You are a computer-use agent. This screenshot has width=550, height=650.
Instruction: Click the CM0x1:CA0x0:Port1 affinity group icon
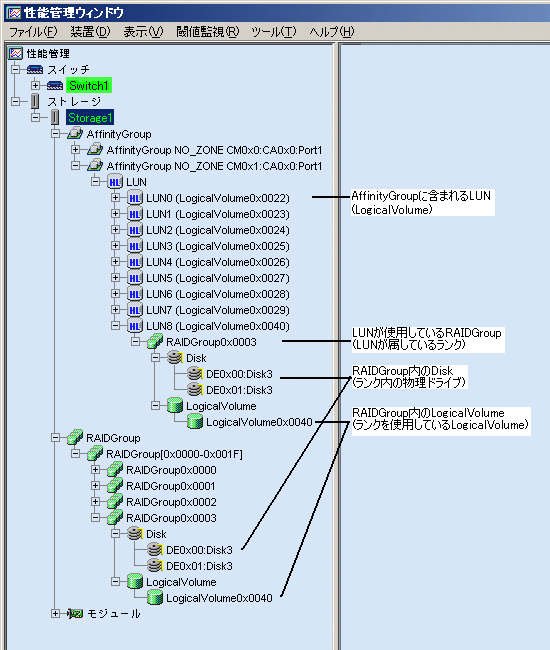click(94, 165)
